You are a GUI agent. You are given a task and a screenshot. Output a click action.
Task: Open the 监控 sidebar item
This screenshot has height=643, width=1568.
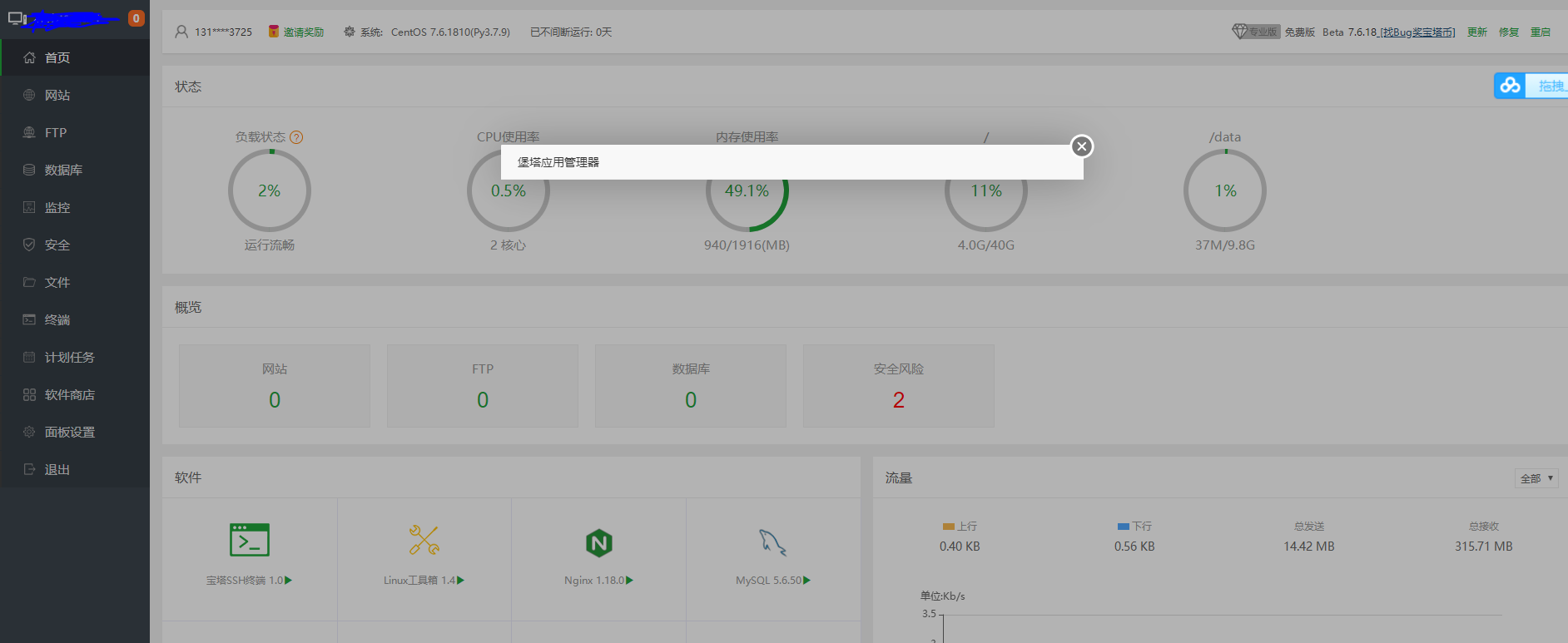pos(75,207)
